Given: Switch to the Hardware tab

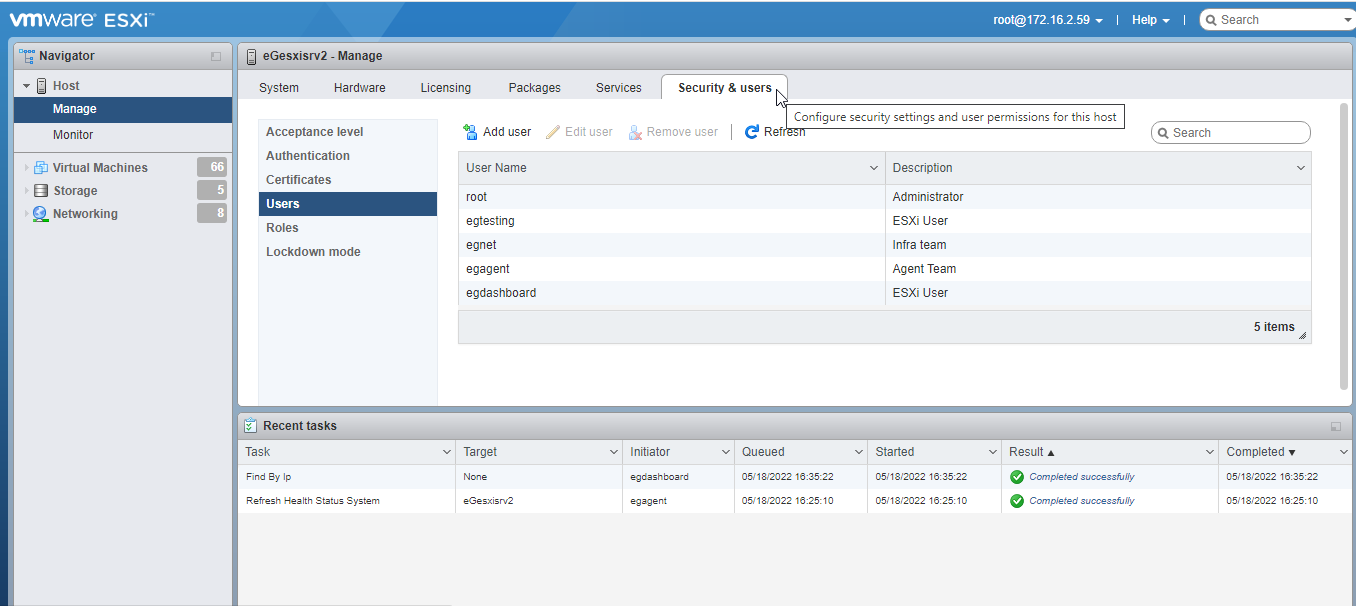Looking at the screenshot, I should (360, 88).
